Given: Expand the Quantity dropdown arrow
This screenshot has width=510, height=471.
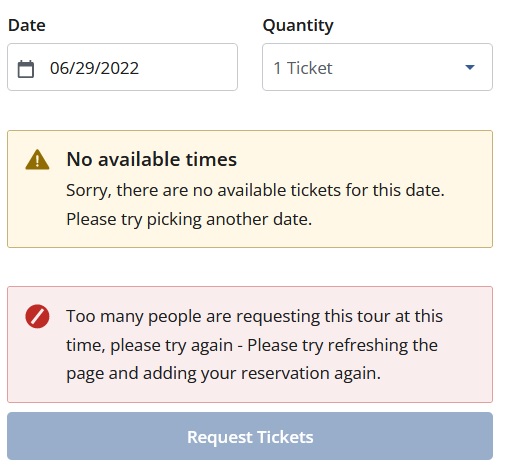Looking at the screenshot, I should point(470,67).
